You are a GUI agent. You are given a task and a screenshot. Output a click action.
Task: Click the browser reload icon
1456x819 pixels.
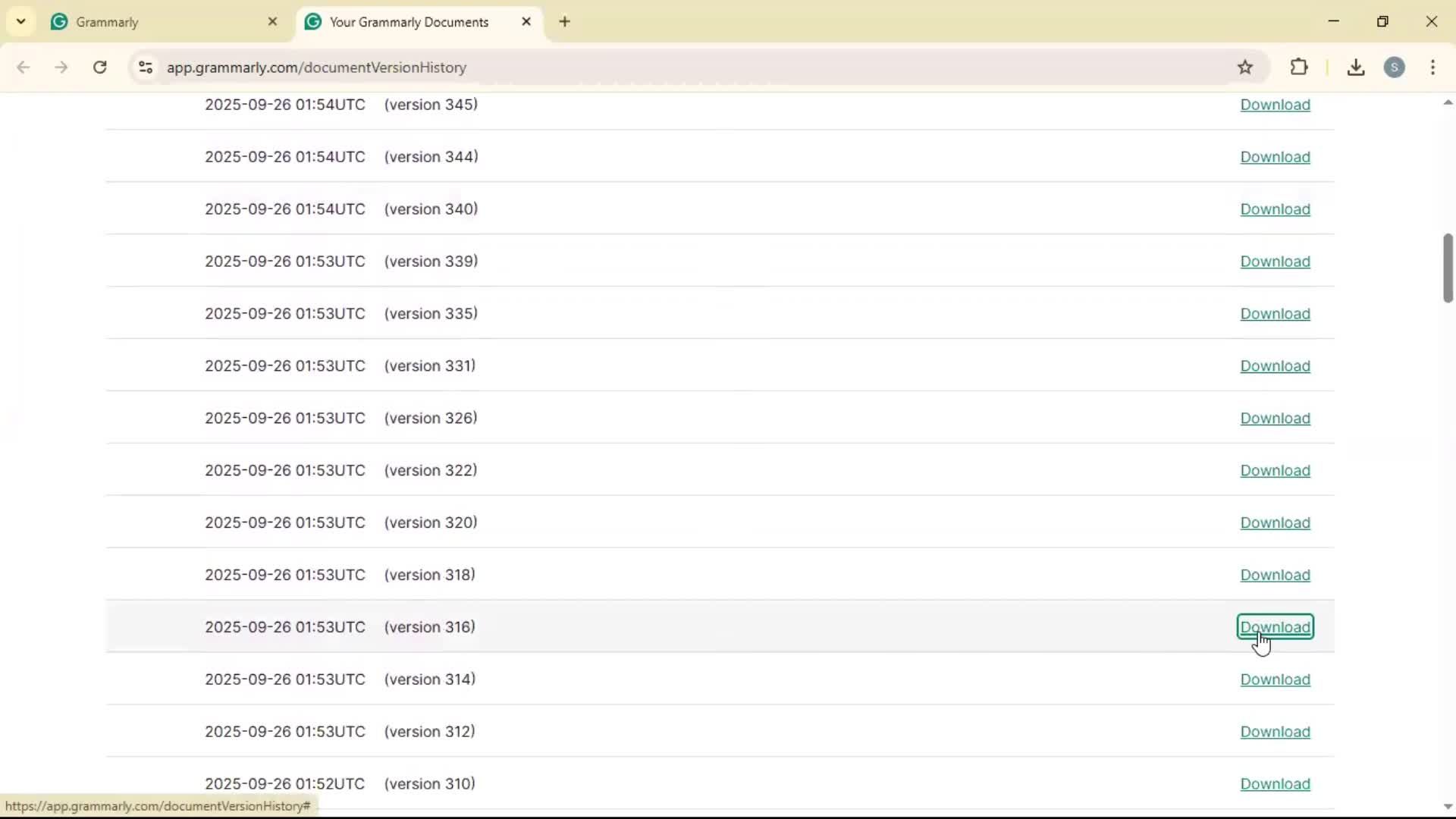[100, 67]
